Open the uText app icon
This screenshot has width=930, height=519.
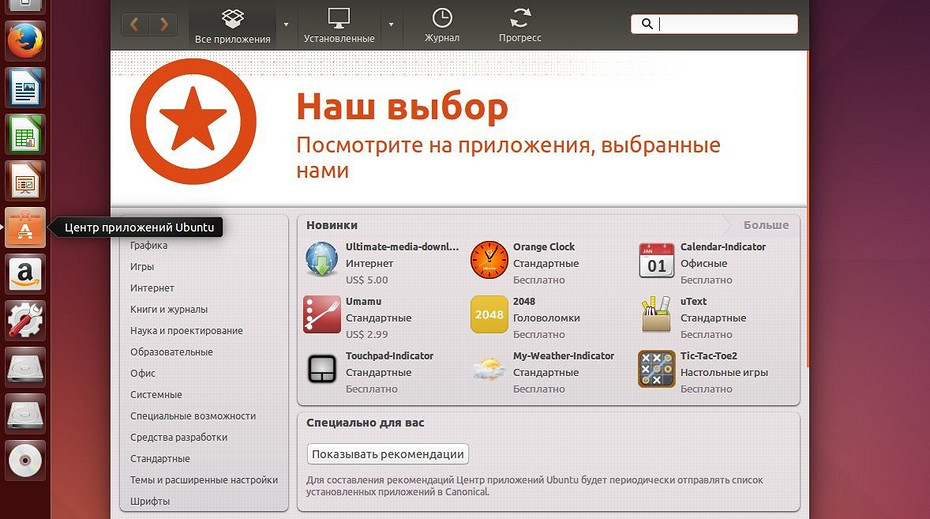(656, 315)
